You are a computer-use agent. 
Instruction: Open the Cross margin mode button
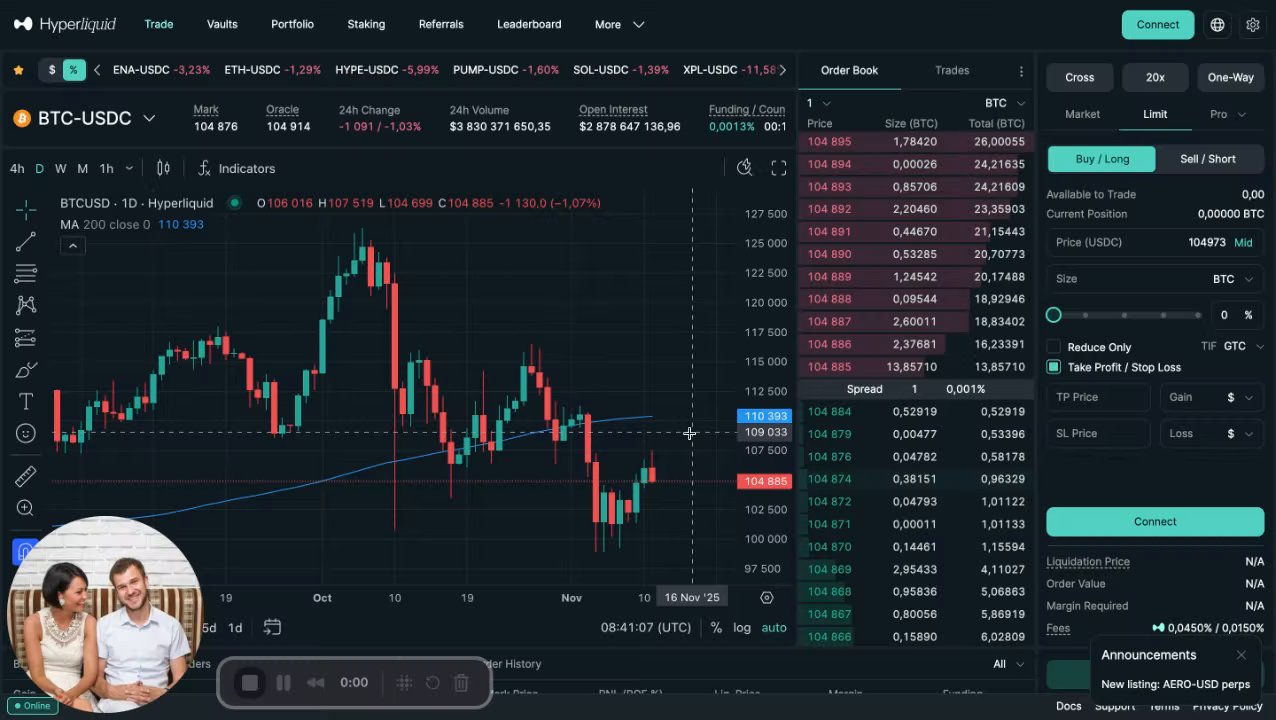click(1079, 77)
